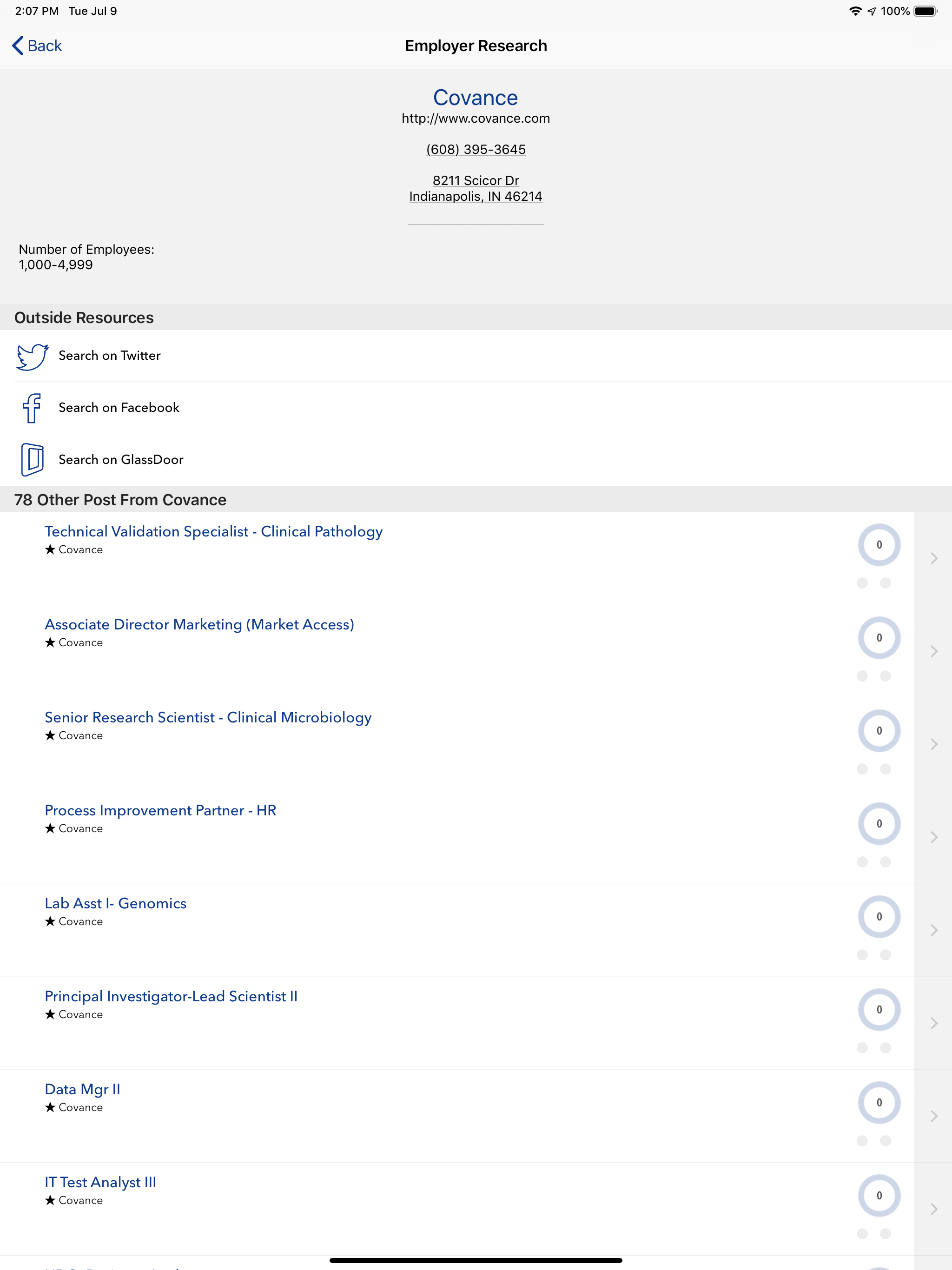This screenshot has width=952, height=1270.
Task: Tap match score circle for Process Improvement Partner
Action: 879,824
